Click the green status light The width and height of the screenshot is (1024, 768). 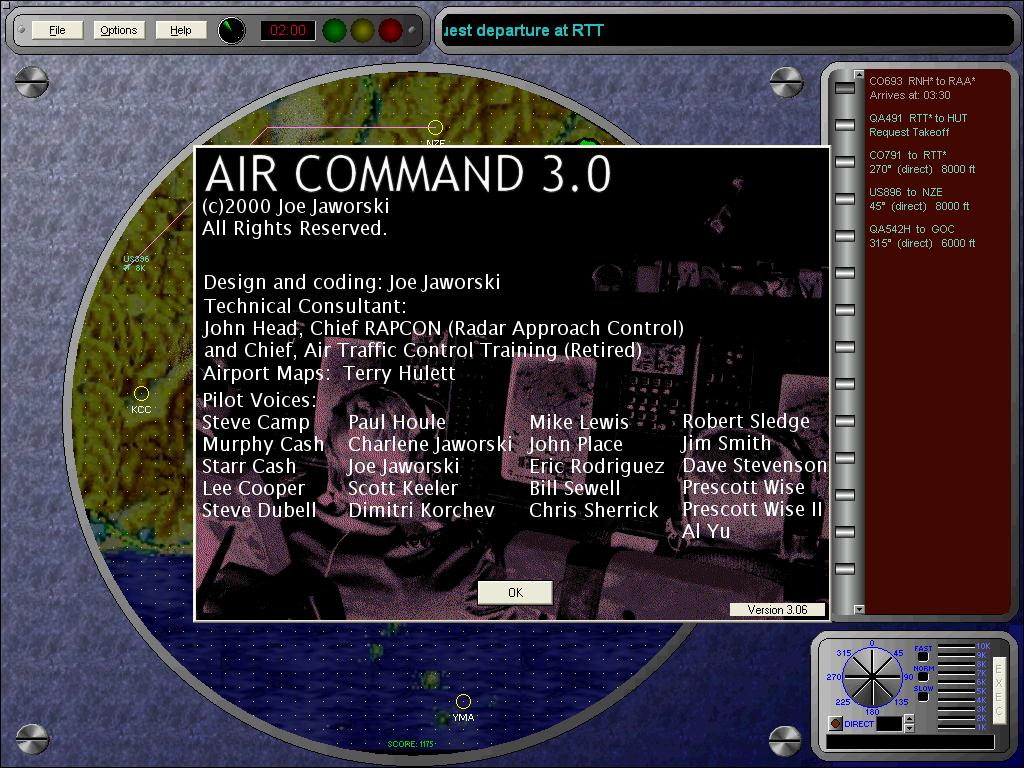[x=334, y=30]
